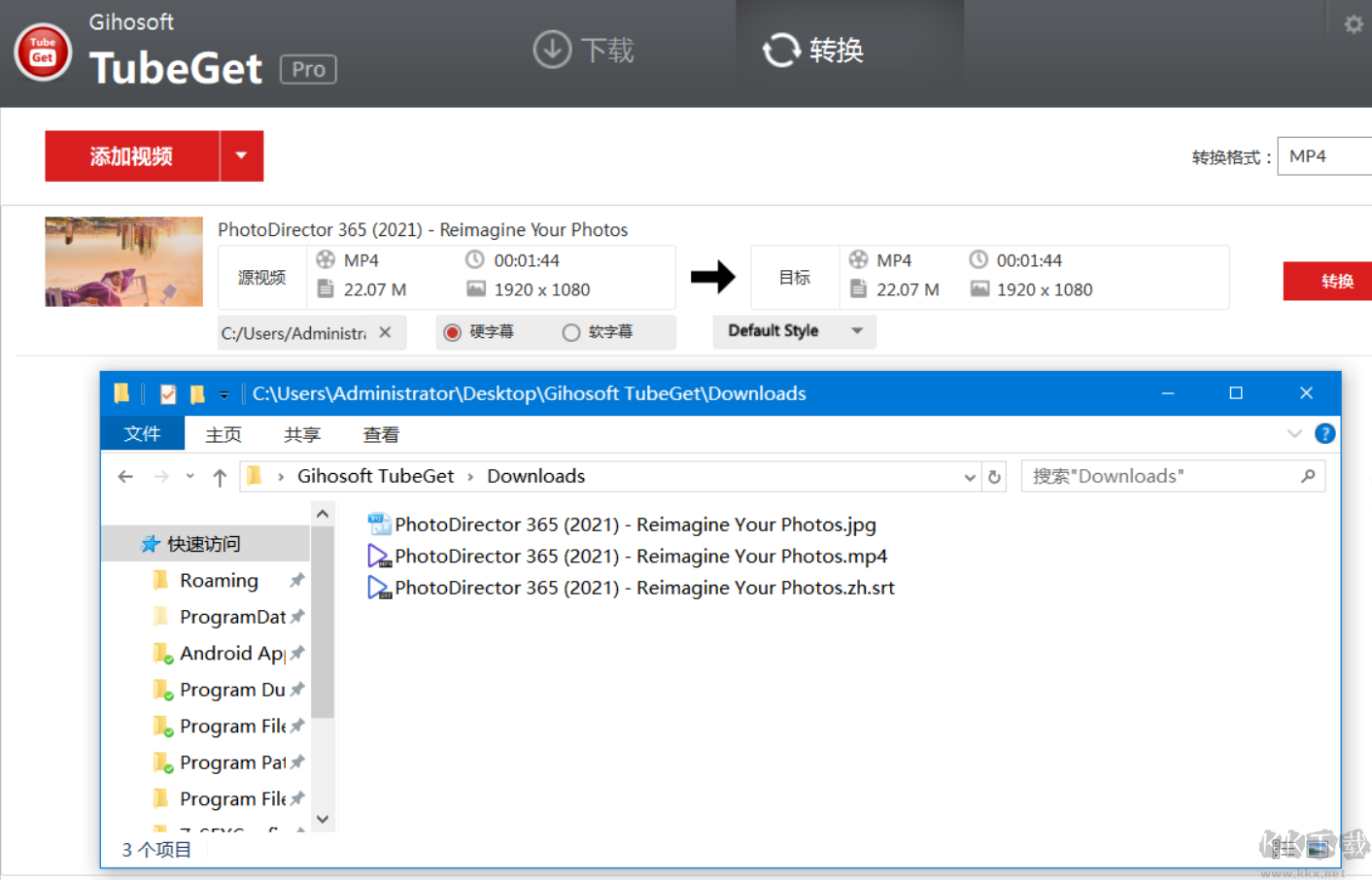1372x880 pixels.
Task: Click the Gihosoft TubeGet breadcrumb
Action: 375,476
